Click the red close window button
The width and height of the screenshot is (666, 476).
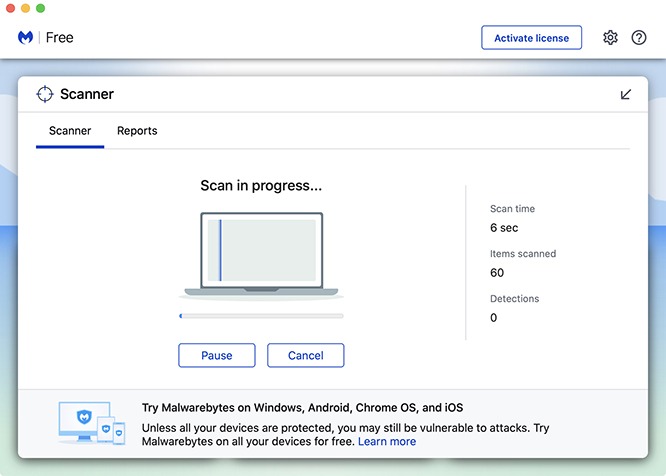tap(11, 8)
